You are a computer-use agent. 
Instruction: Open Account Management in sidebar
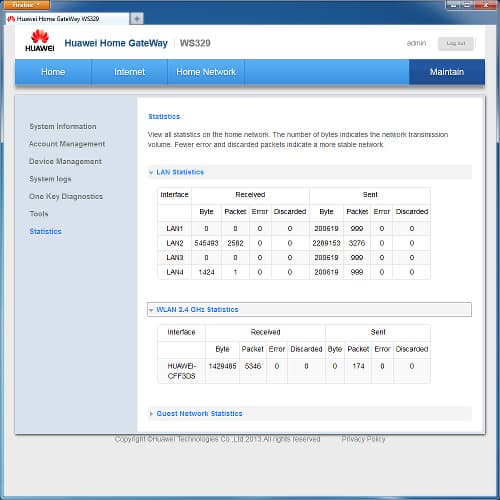(x=67, y=144)
